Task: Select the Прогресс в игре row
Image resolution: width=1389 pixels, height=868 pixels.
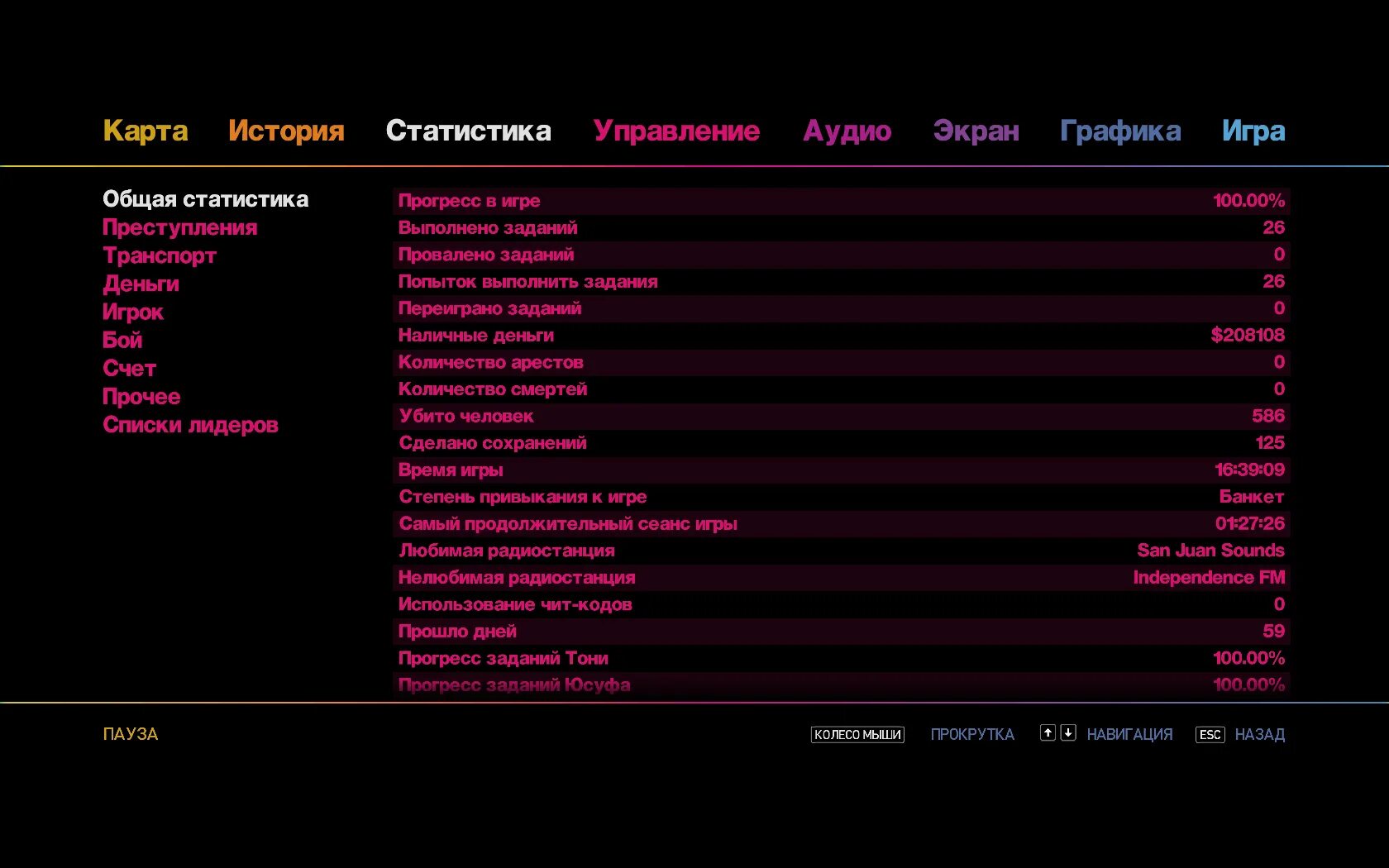Action: [842, 201]
